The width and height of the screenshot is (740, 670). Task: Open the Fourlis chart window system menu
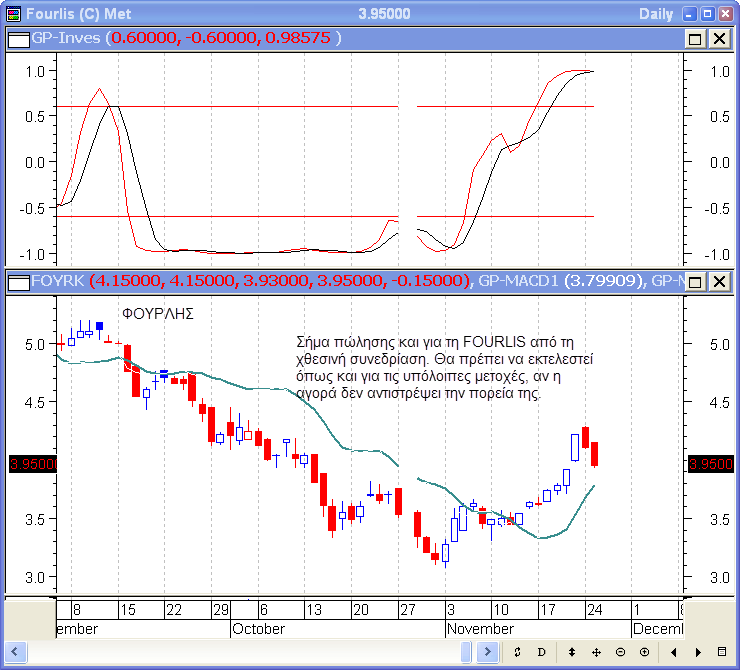pyautogui.click(x=12, y=13)
